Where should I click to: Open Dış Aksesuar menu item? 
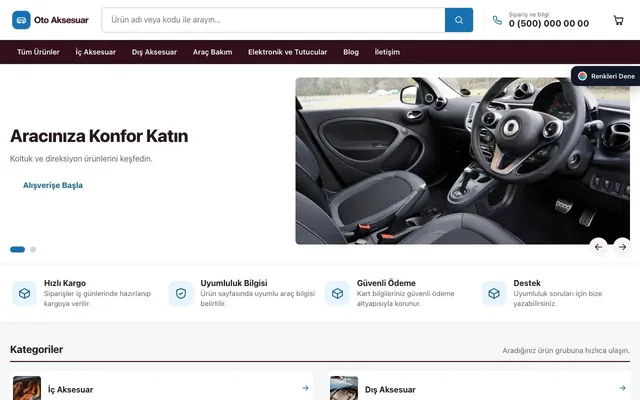click(x=154, y=52)
